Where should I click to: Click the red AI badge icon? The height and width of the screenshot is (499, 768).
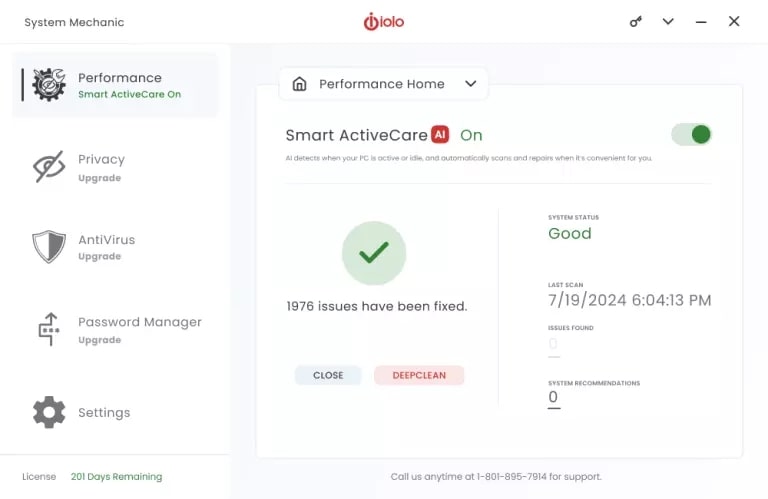click(442, 135)
